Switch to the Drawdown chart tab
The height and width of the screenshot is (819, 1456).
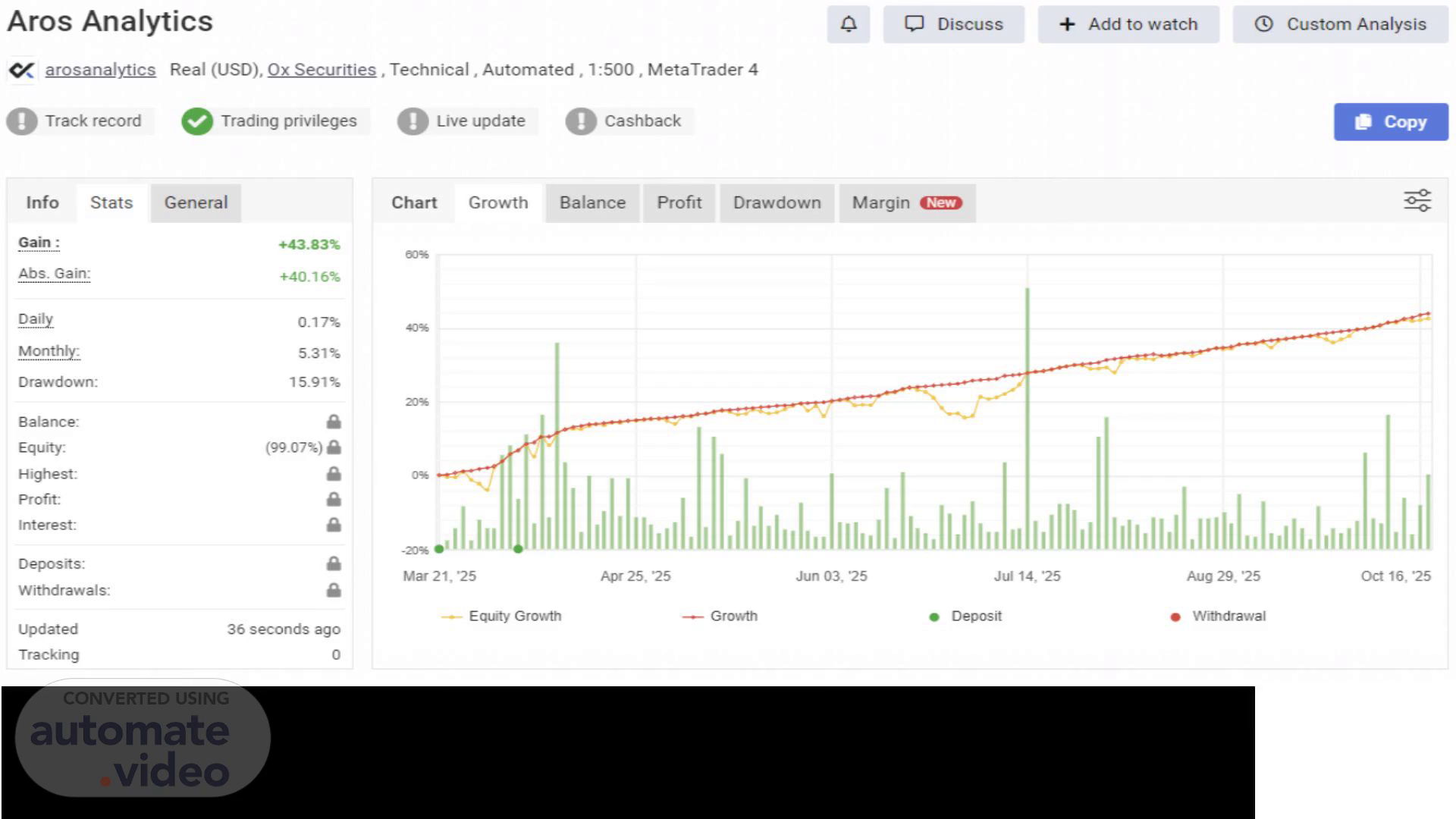click(x=777, y=203)
